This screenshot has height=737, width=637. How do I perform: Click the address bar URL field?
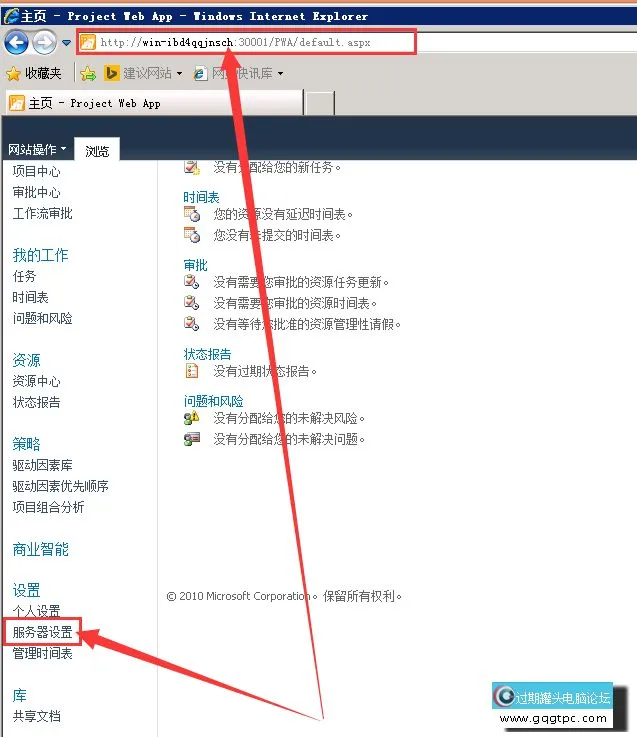246,42
